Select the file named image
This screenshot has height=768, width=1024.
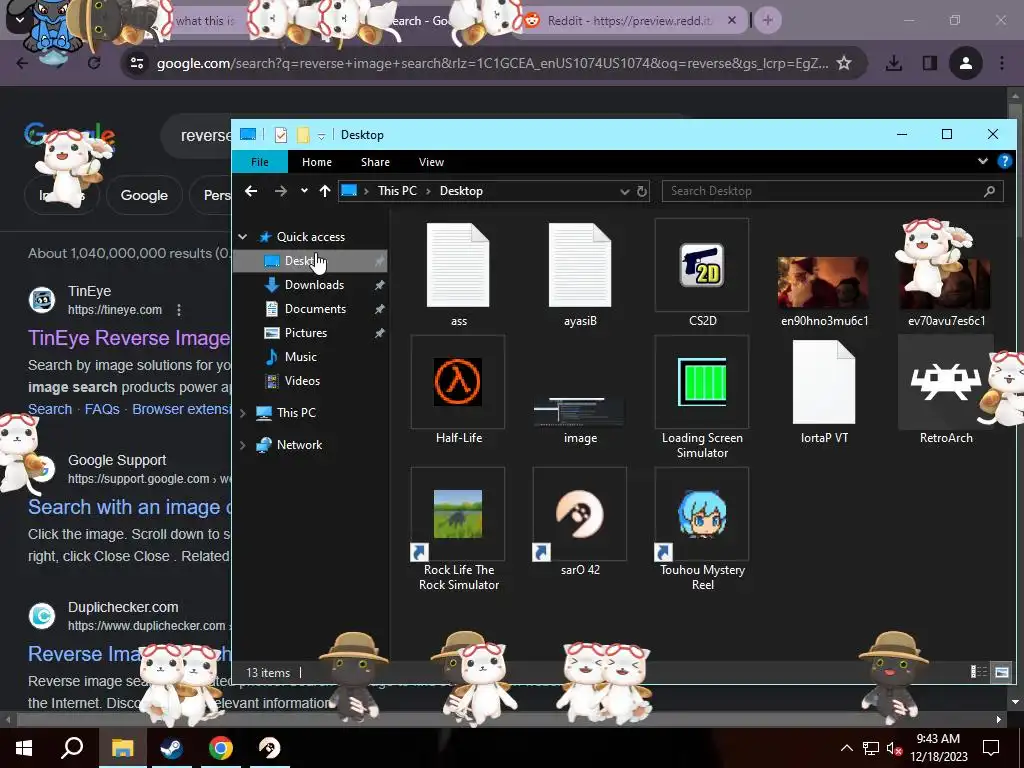(x=580, y=411)
